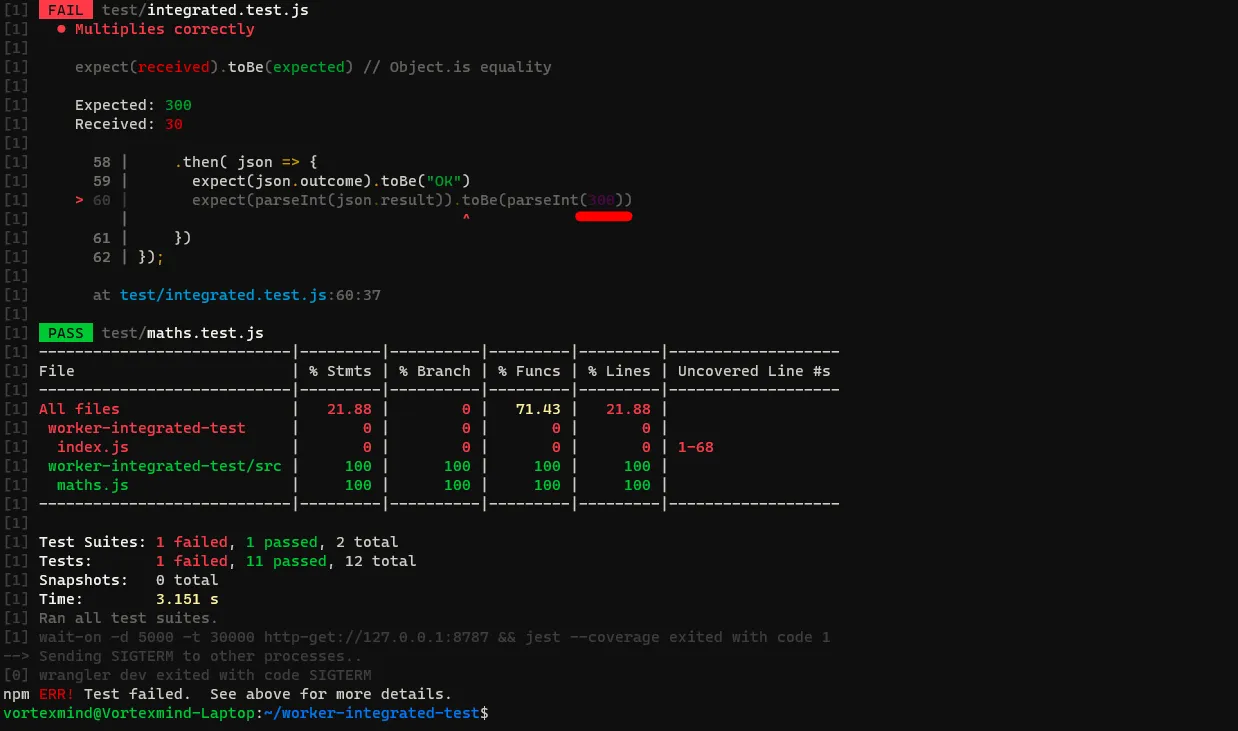Click the ~/worker-integrated-test prompt path
Image resolution: width=1238 pixels, height=731 pixels.
tap(371, 713)
